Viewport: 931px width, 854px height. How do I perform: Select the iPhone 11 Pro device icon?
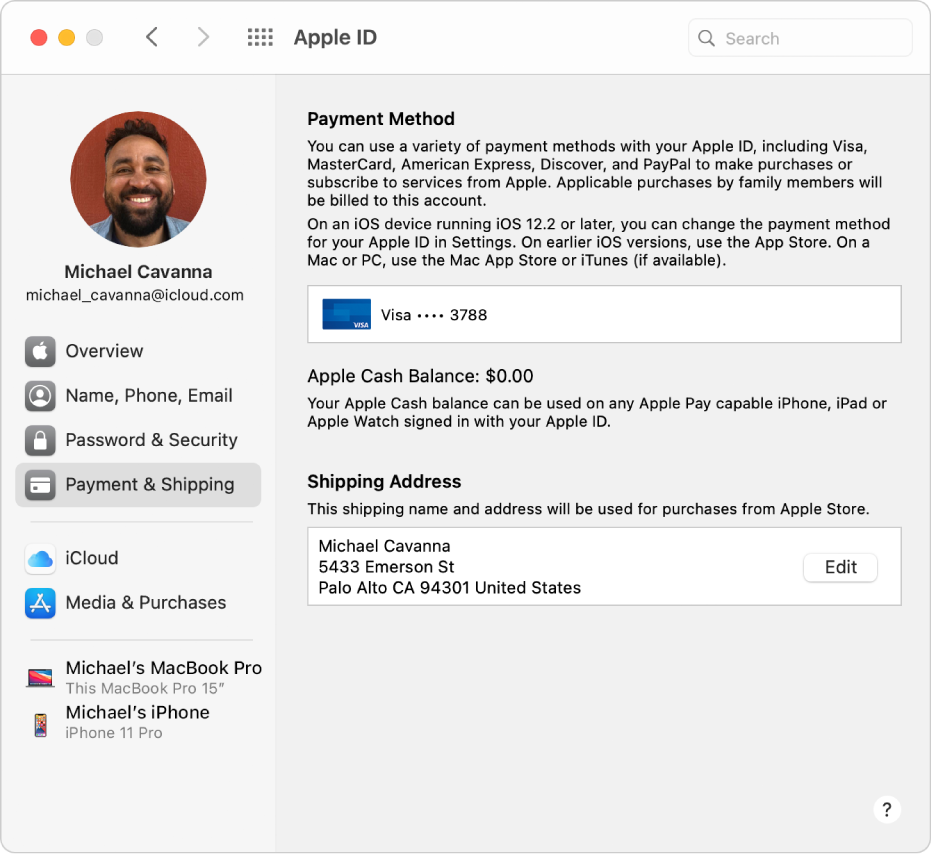click(x=40, y=723)
